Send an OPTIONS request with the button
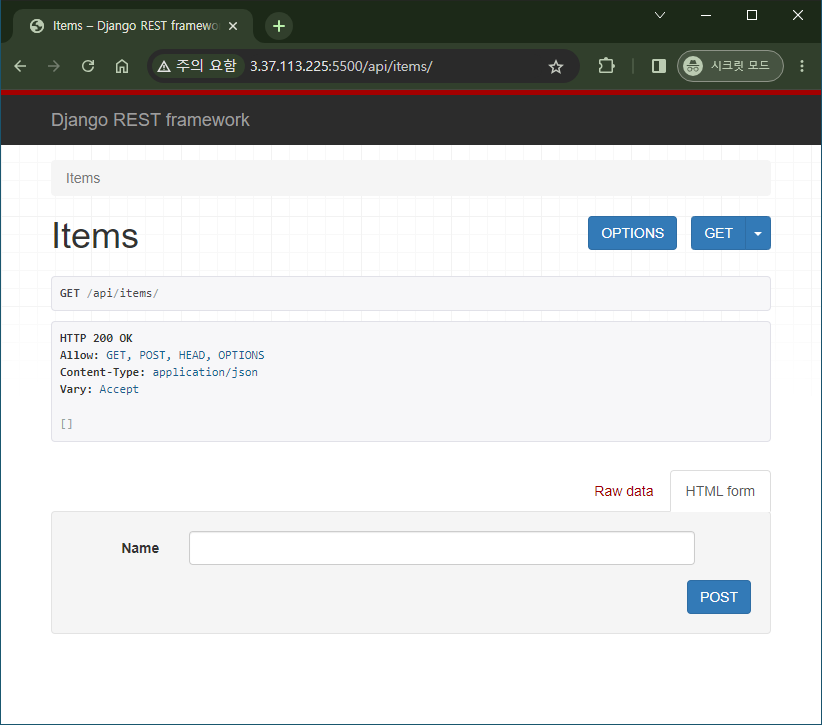822x725 pixels. 632,233
